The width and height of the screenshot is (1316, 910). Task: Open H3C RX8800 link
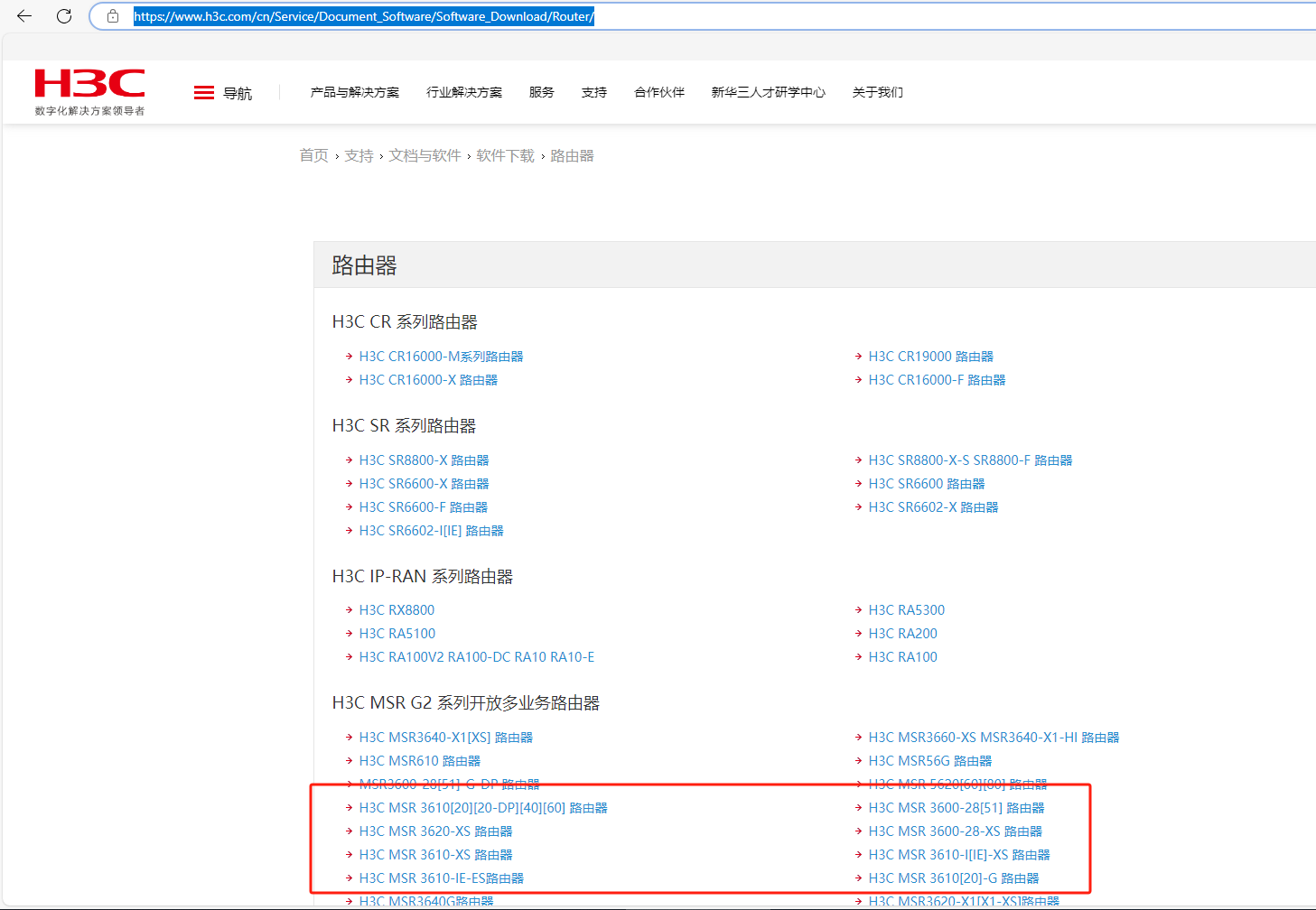click(x=397, y=610)
